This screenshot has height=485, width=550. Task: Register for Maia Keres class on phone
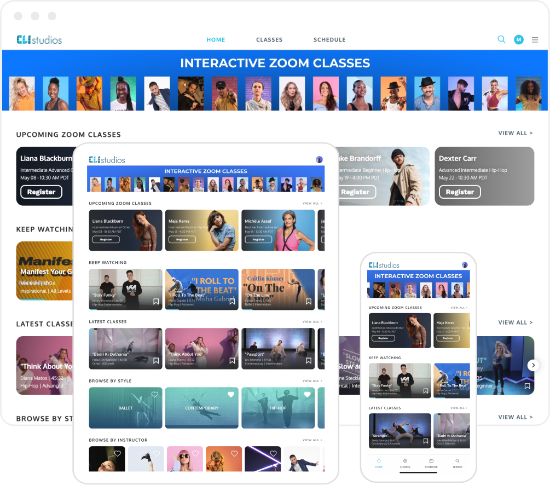click(448, 338)
